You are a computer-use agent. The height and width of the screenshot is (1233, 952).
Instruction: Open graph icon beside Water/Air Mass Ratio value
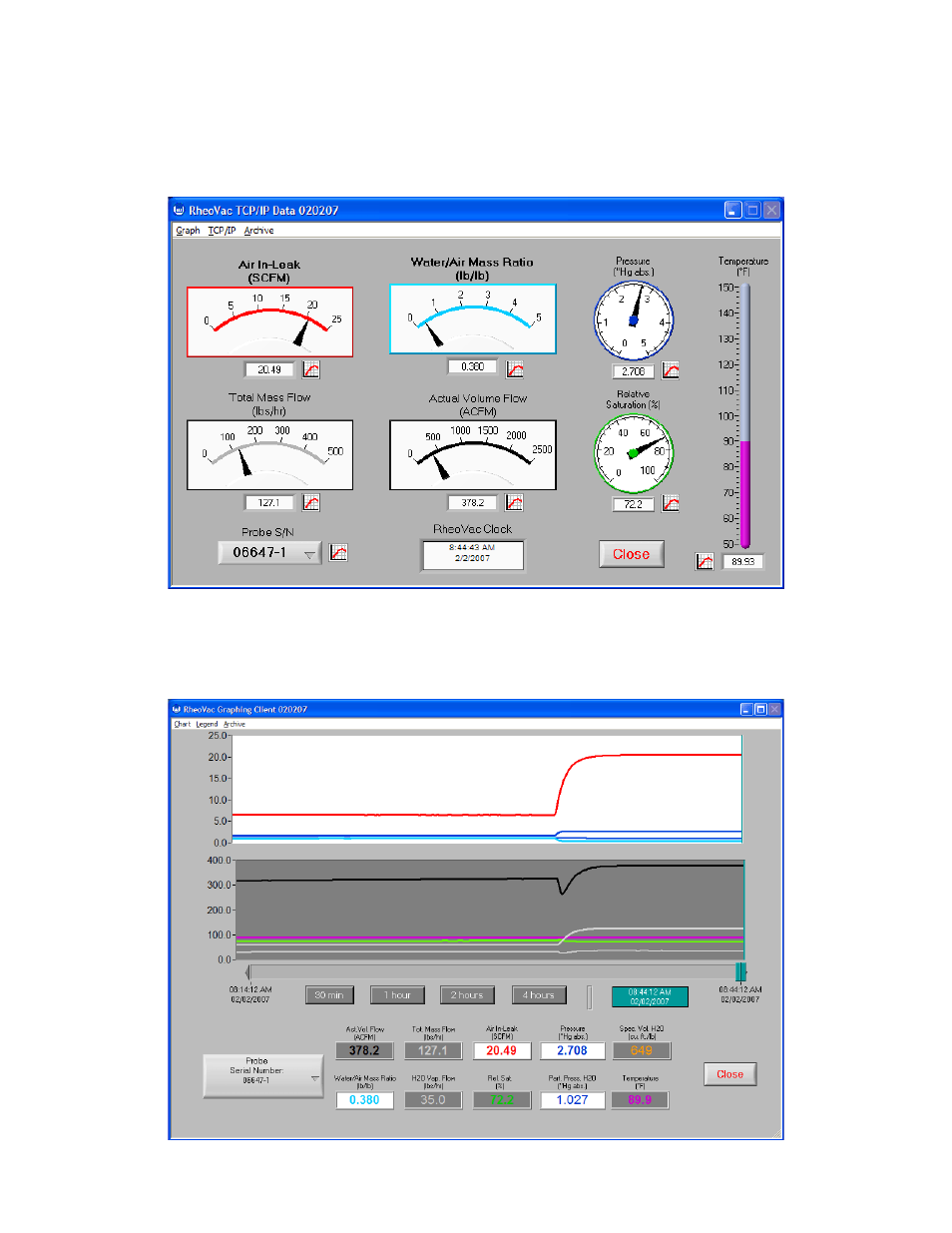pos(515,368)
